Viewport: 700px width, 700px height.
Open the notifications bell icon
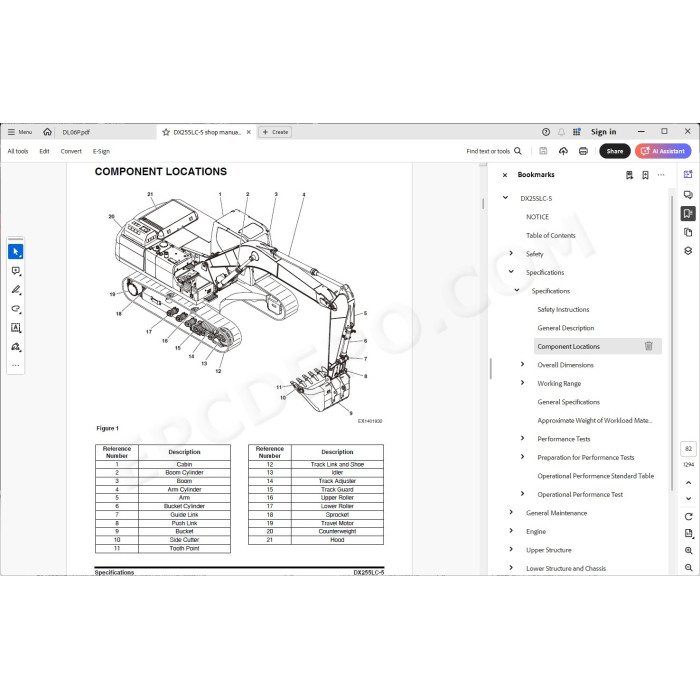click(x=561, y=132)
